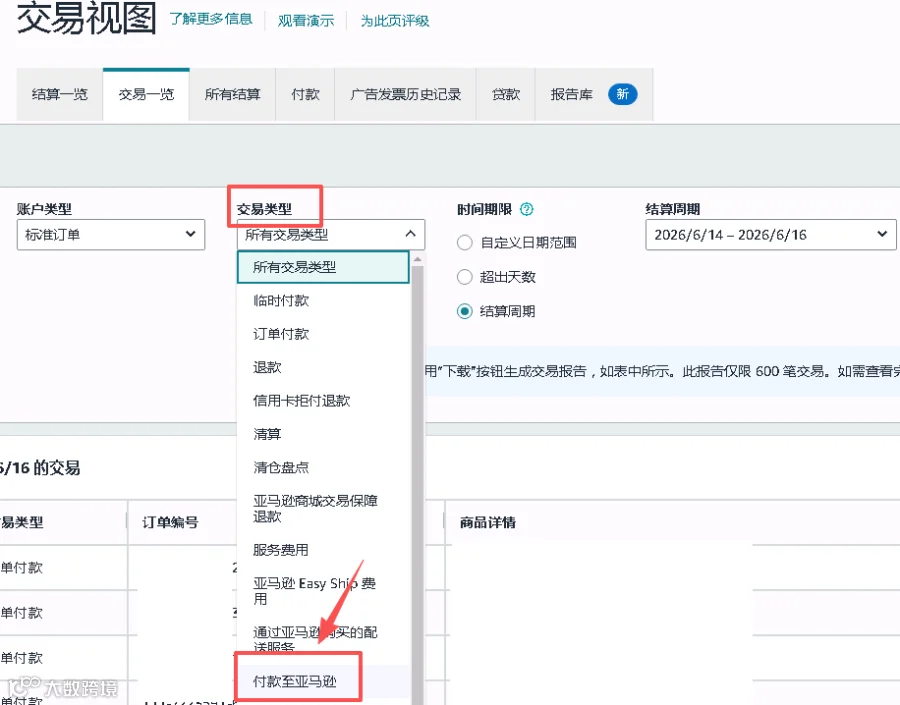
Task: Select the 自定义日期范围 radio button
Action: tap(464, 243)
